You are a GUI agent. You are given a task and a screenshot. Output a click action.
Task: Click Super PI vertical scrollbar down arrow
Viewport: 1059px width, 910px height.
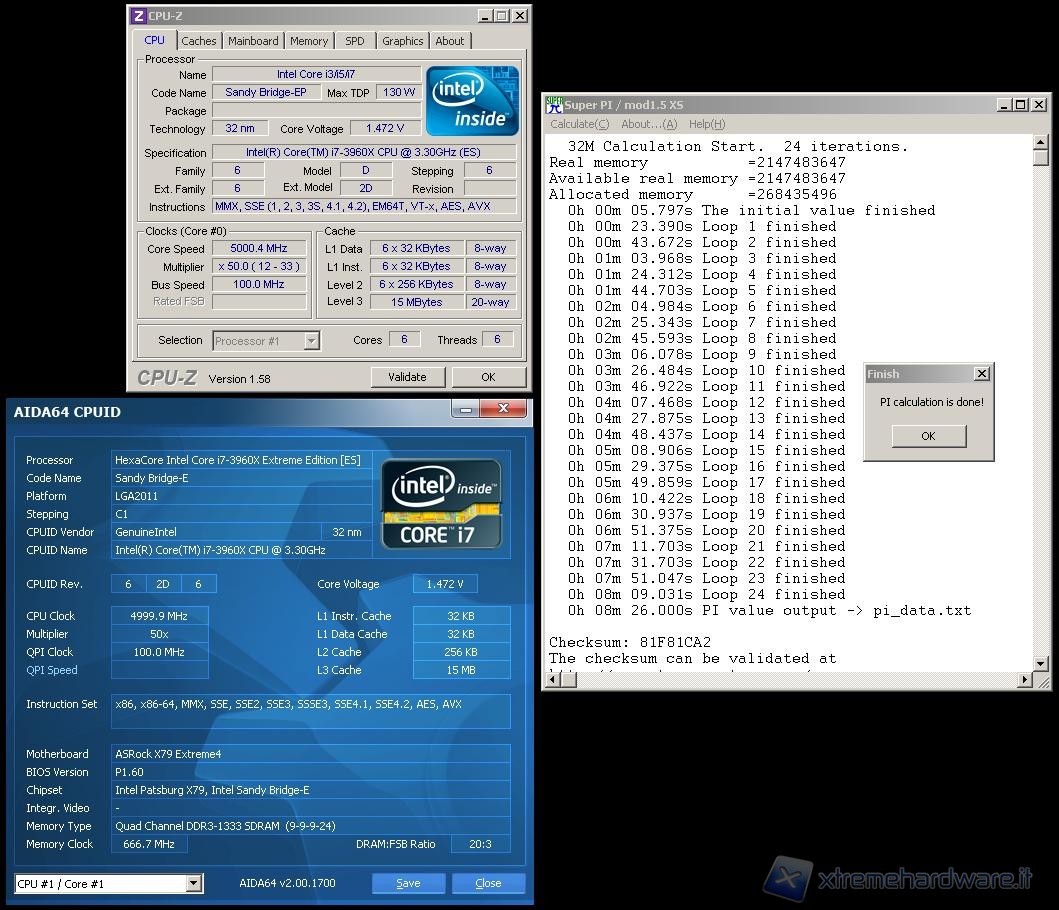[1040, 664]
